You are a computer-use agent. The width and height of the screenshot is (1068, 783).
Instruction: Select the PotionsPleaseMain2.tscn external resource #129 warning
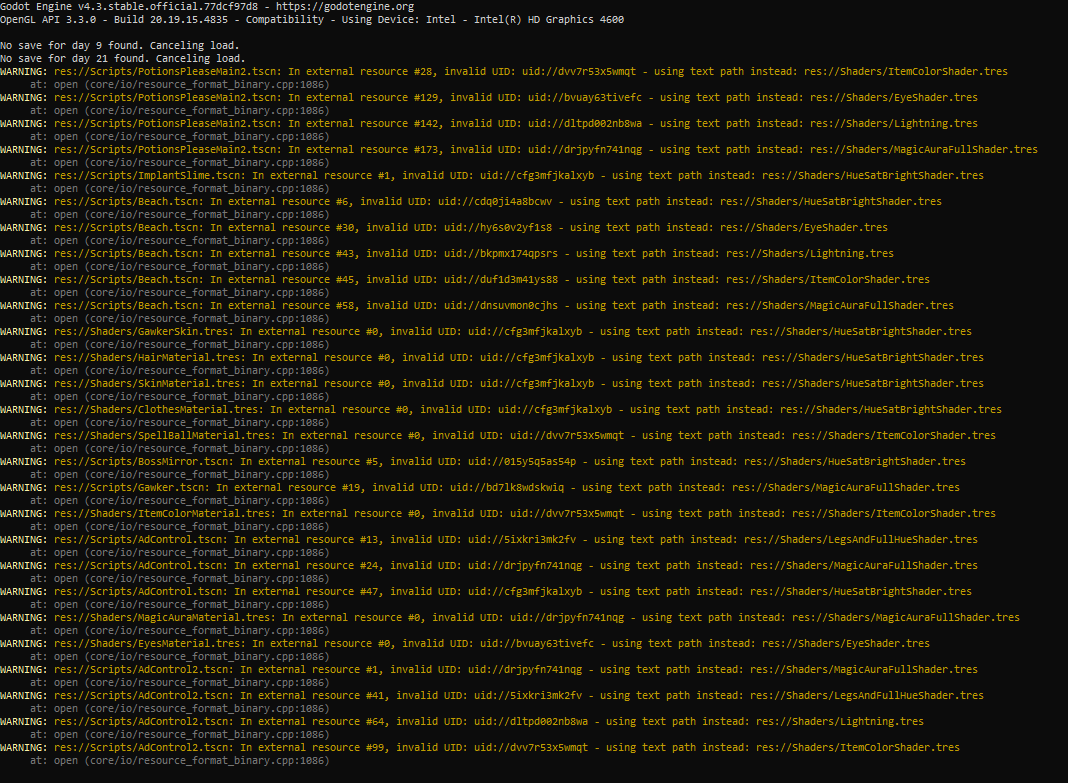(489, 97)
